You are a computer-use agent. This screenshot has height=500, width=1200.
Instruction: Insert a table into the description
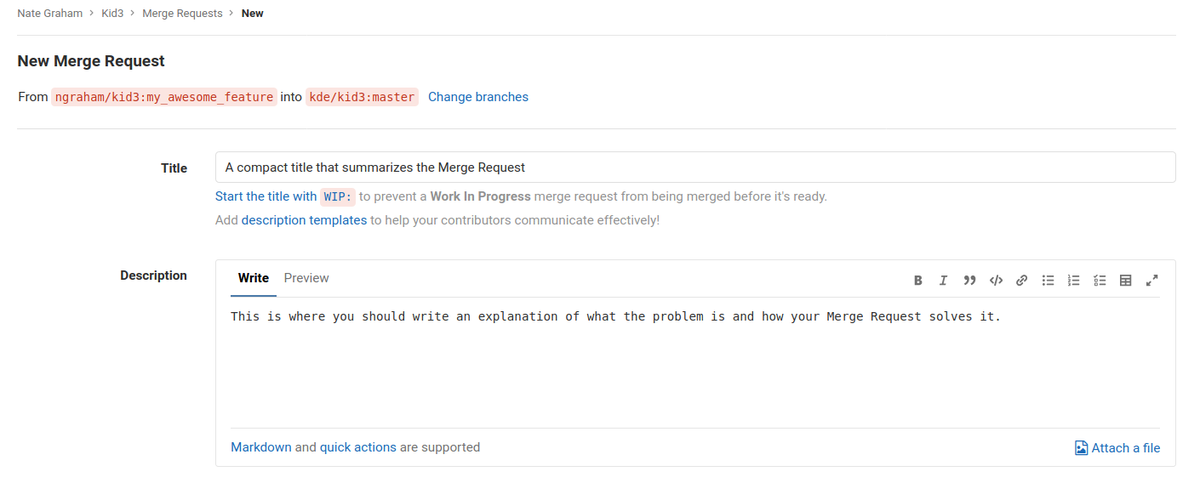pyautogui.click(x=1125, y=281)
